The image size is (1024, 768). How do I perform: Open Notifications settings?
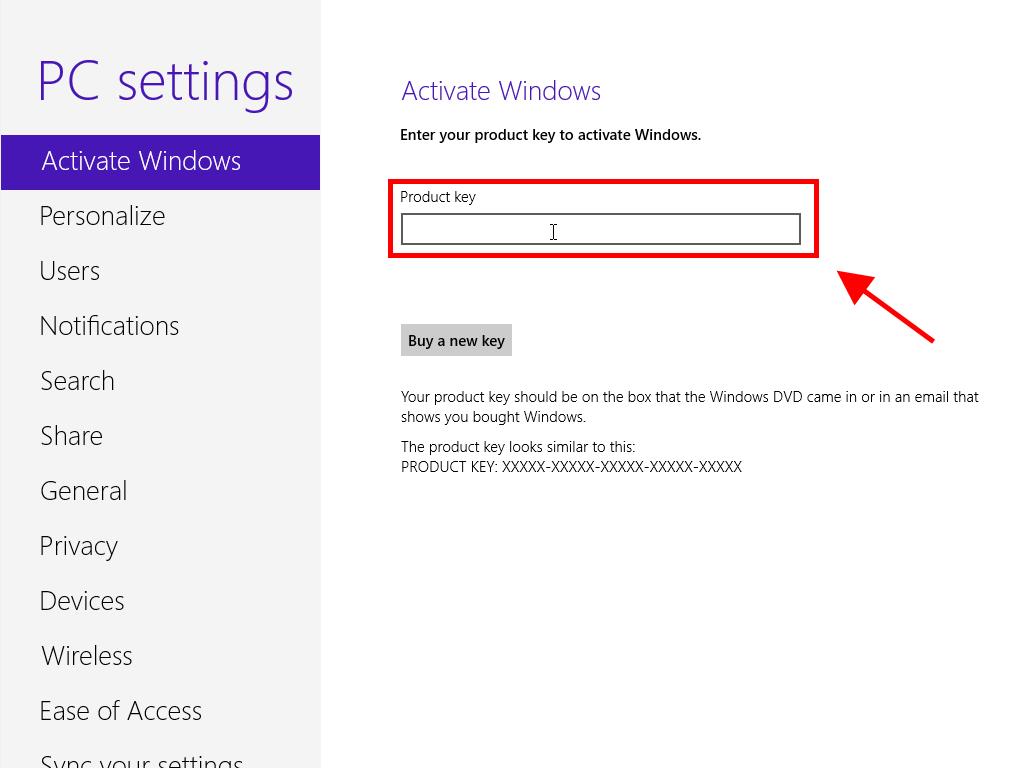pyautogui.click(x=110, y=326)
